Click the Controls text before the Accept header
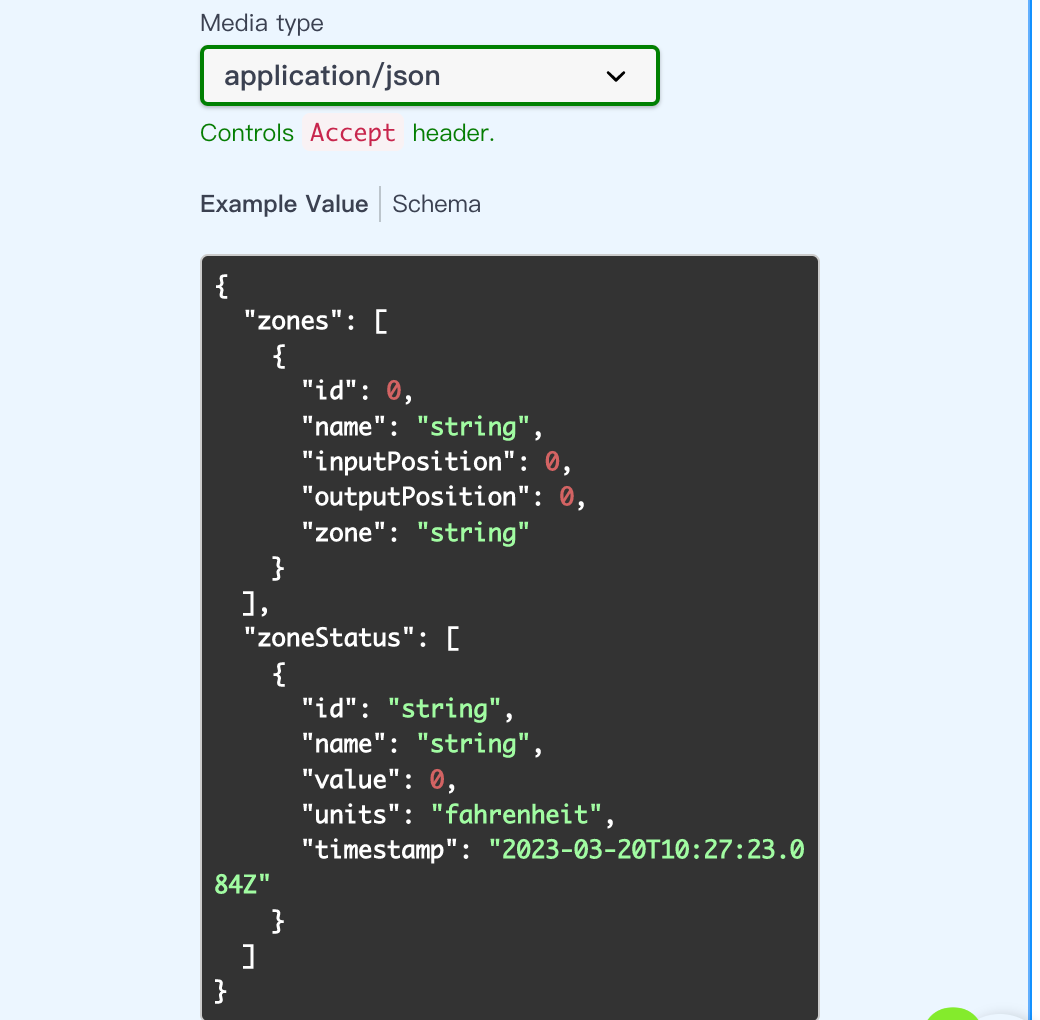Viewport: 1040px width, 1020px height. (247, 133)
